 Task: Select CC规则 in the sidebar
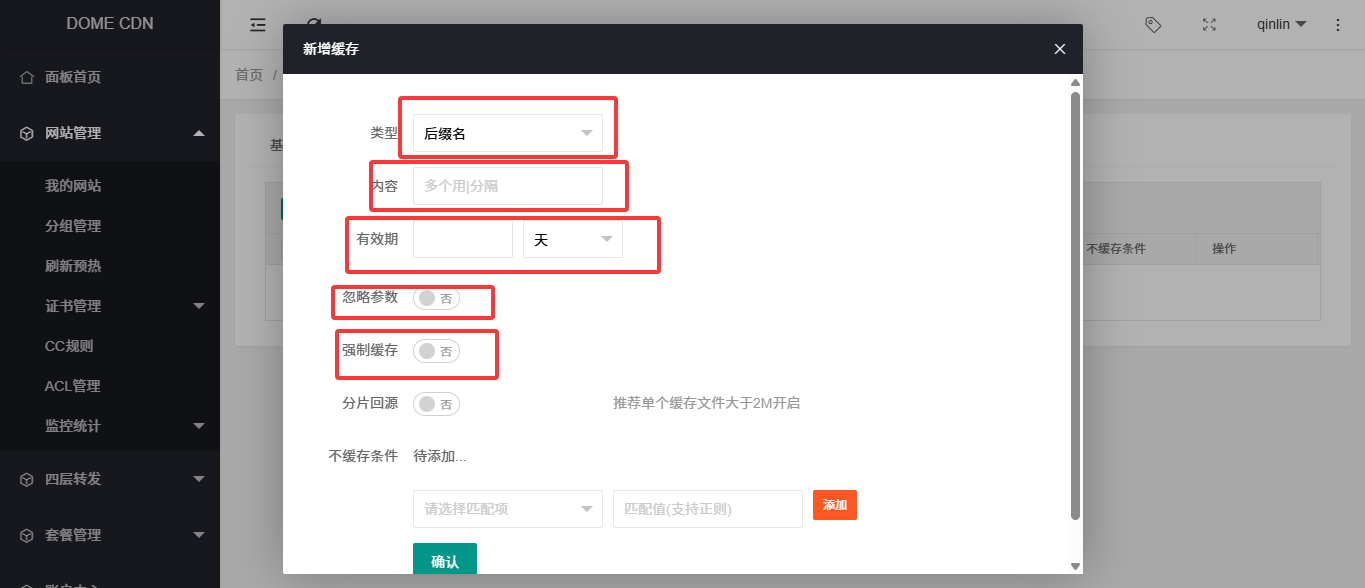point(69,346)
